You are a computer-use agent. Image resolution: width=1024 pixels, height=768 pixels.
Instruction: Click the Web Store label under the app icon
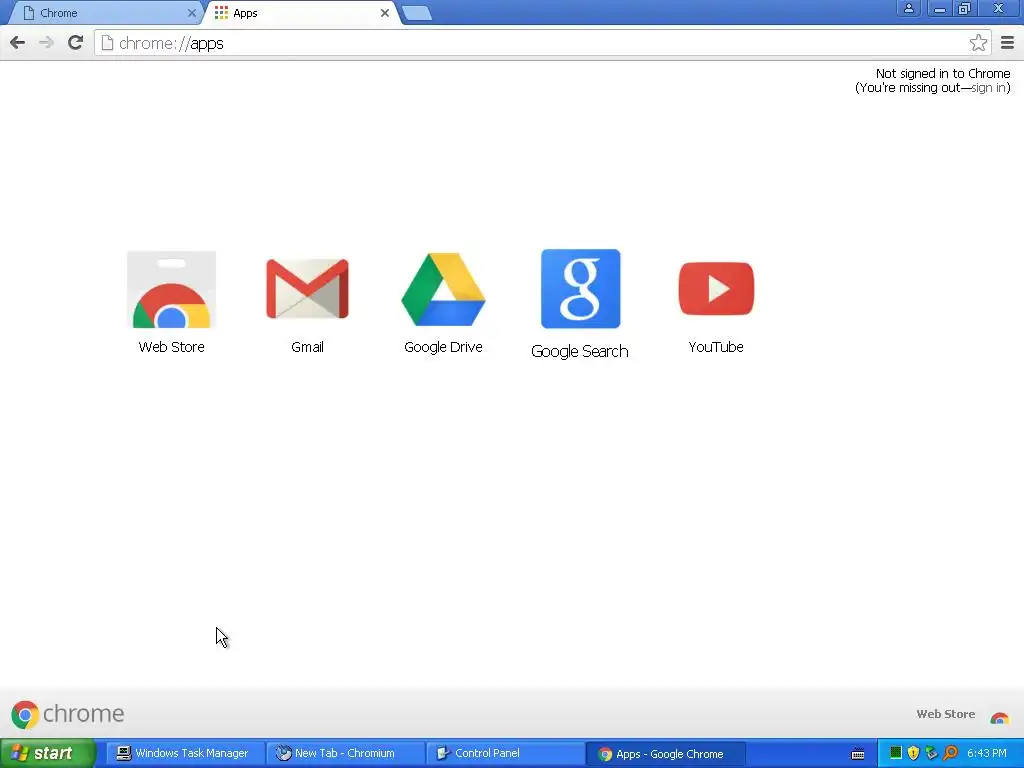coord(171,347)
